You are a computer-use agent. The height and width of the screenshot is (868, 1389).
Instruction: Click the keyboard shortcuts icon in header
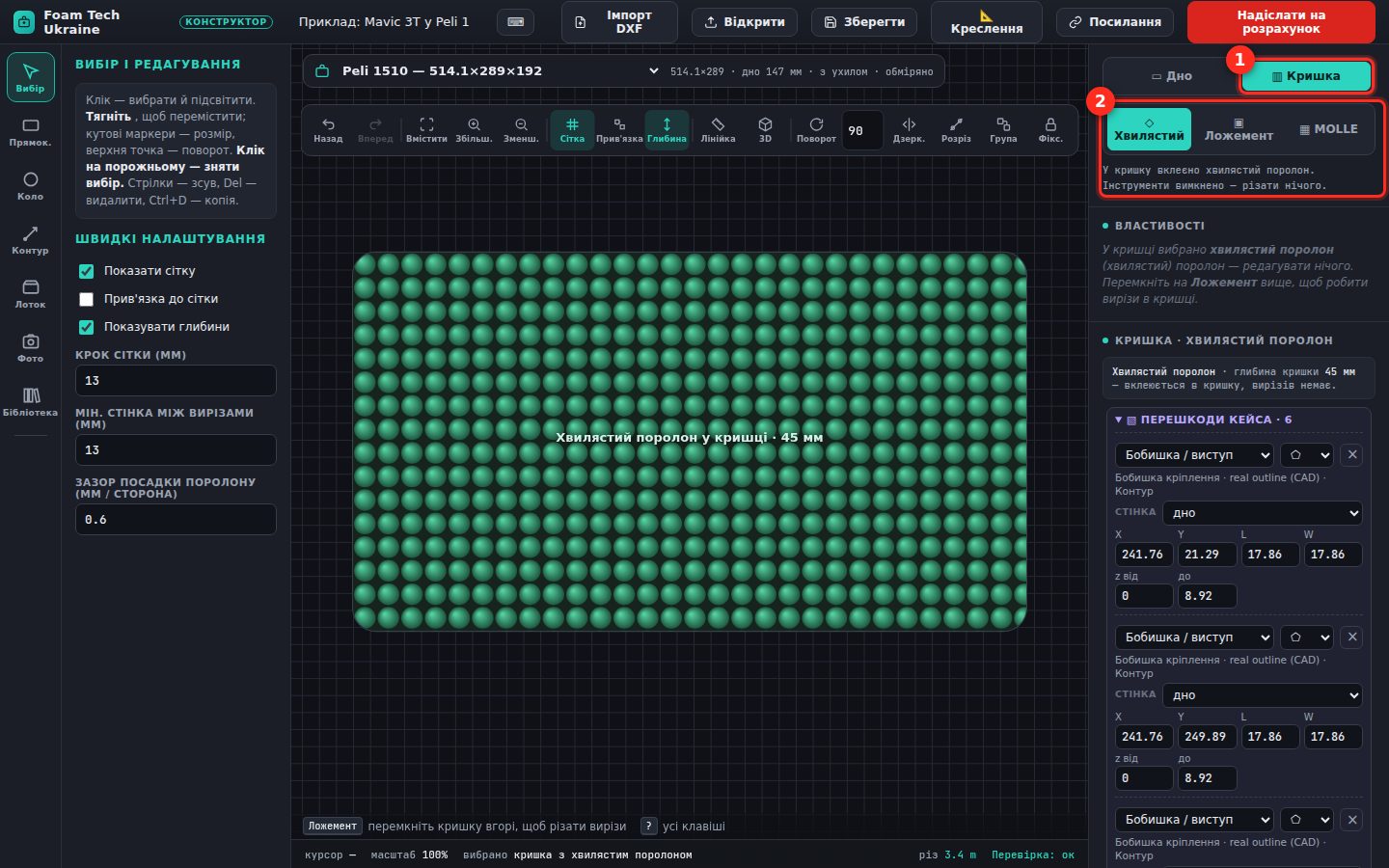coord(516,22)
